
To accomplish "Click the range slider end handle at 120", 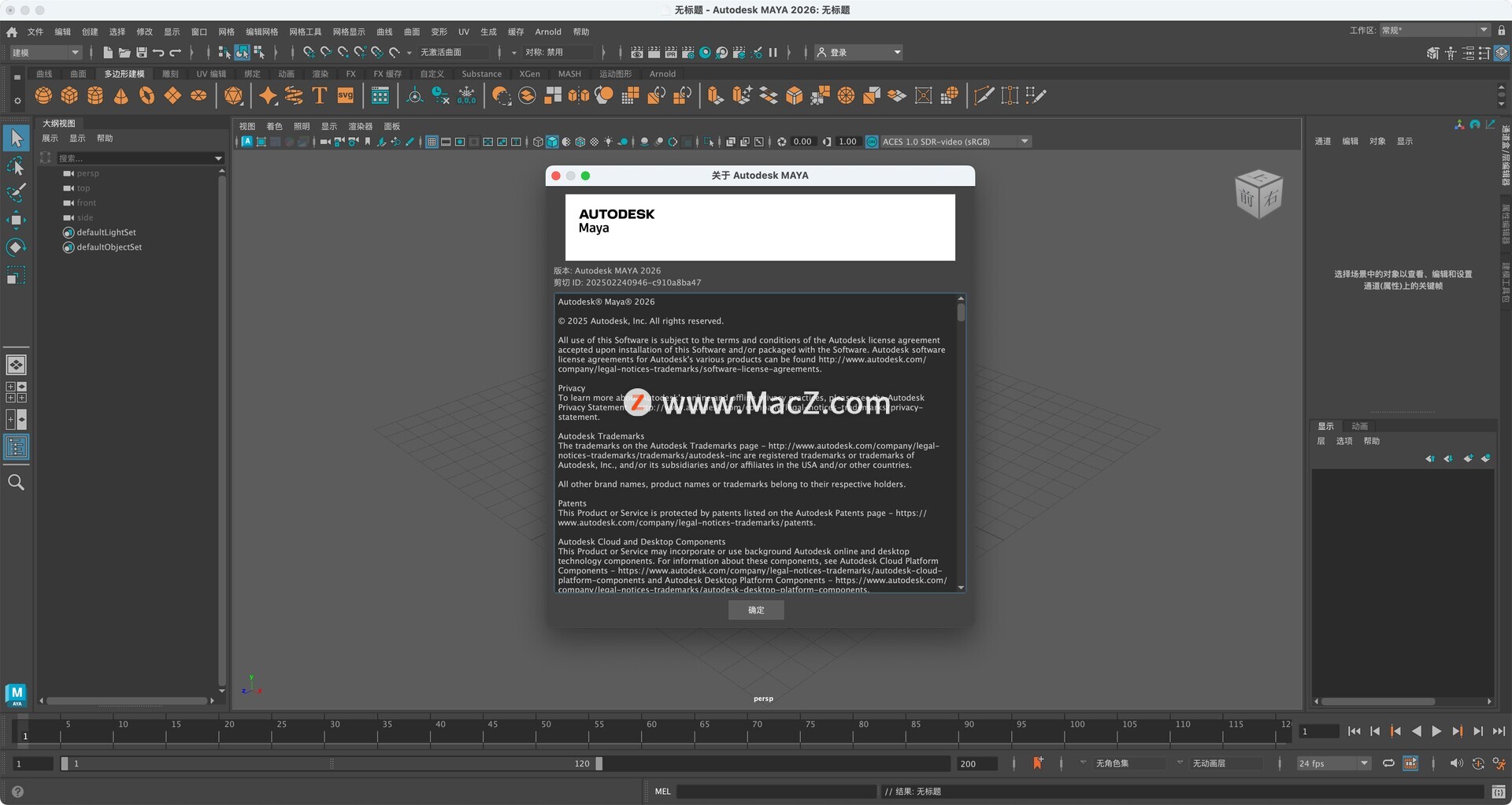I will (599, 763).
